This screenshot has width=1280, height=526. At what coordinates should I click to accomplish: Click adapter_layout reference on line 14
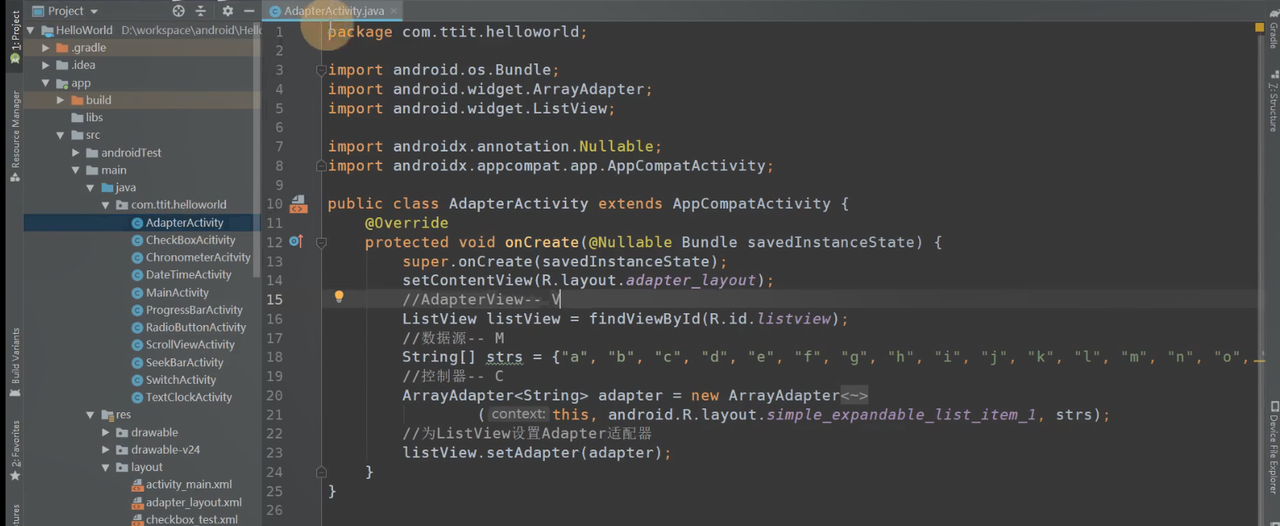pyautogui.click(x=692, y=281)
